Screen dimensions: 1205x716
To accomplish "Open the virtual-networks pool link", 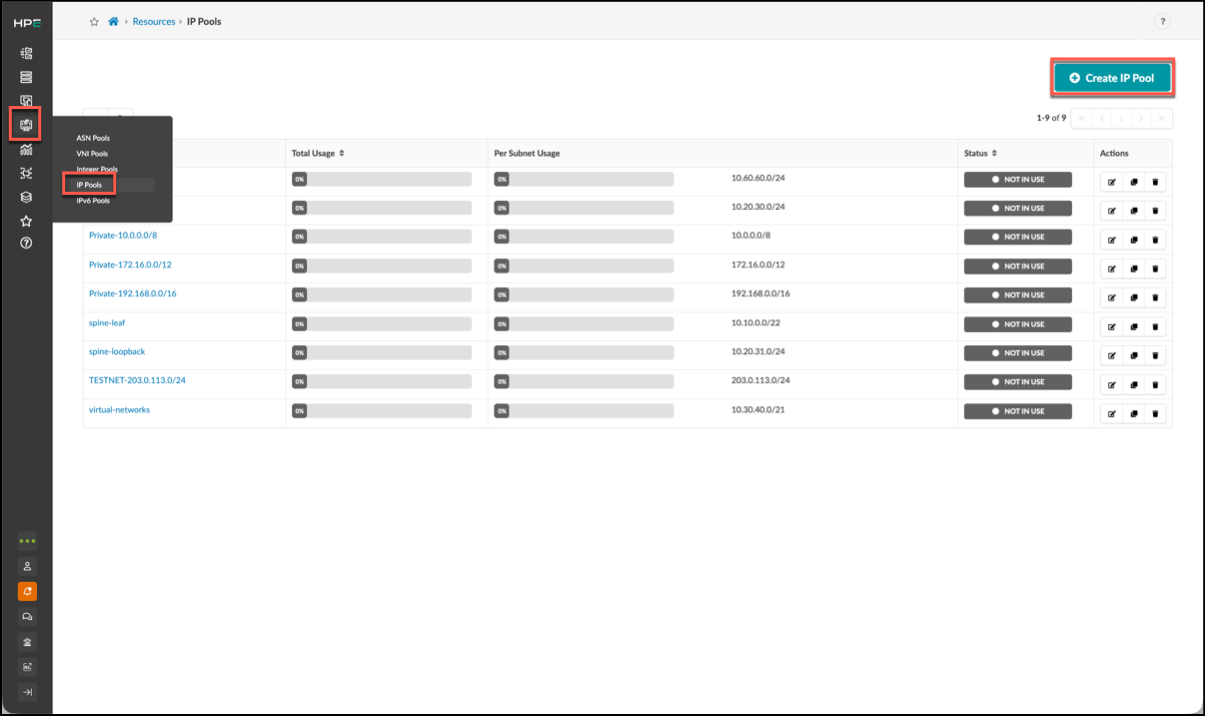I will (x=119, y=410).
